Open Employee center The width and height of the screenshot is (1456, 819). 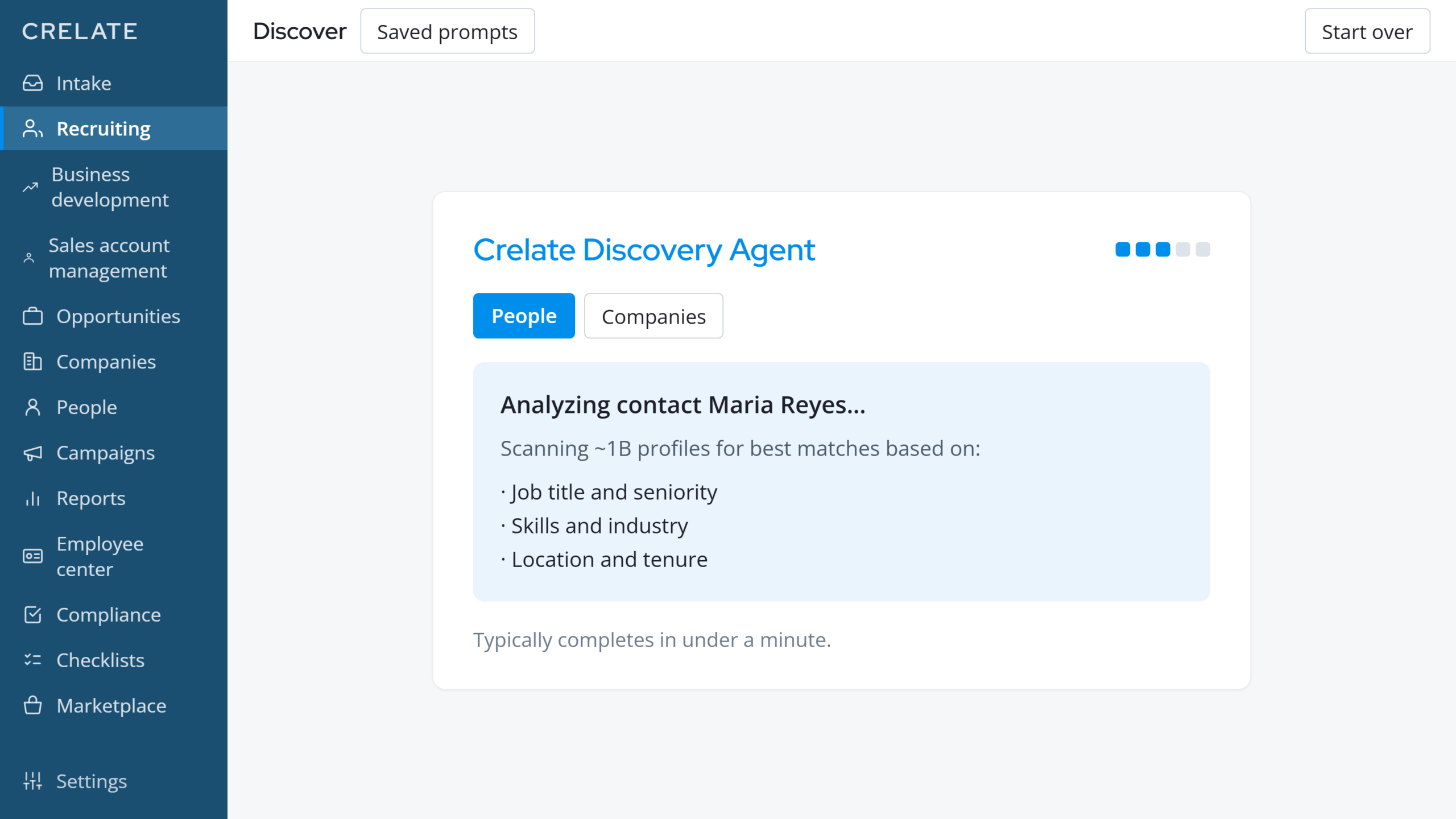click(x=114, y=556)
